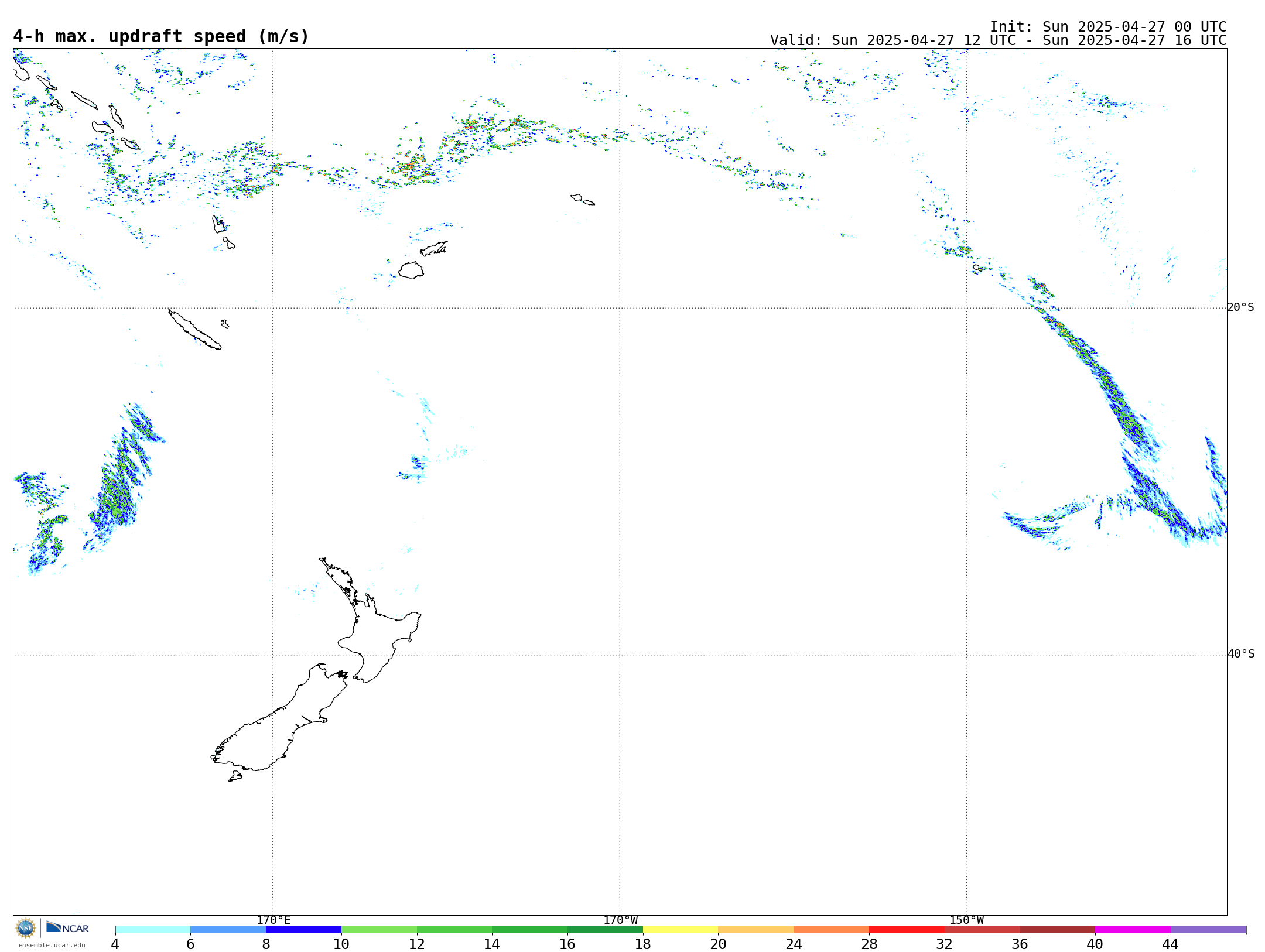This screenshot has width=1265, height=952.
Task: Click the light cyan 4–6 colorbar segment
Action: 153,930
